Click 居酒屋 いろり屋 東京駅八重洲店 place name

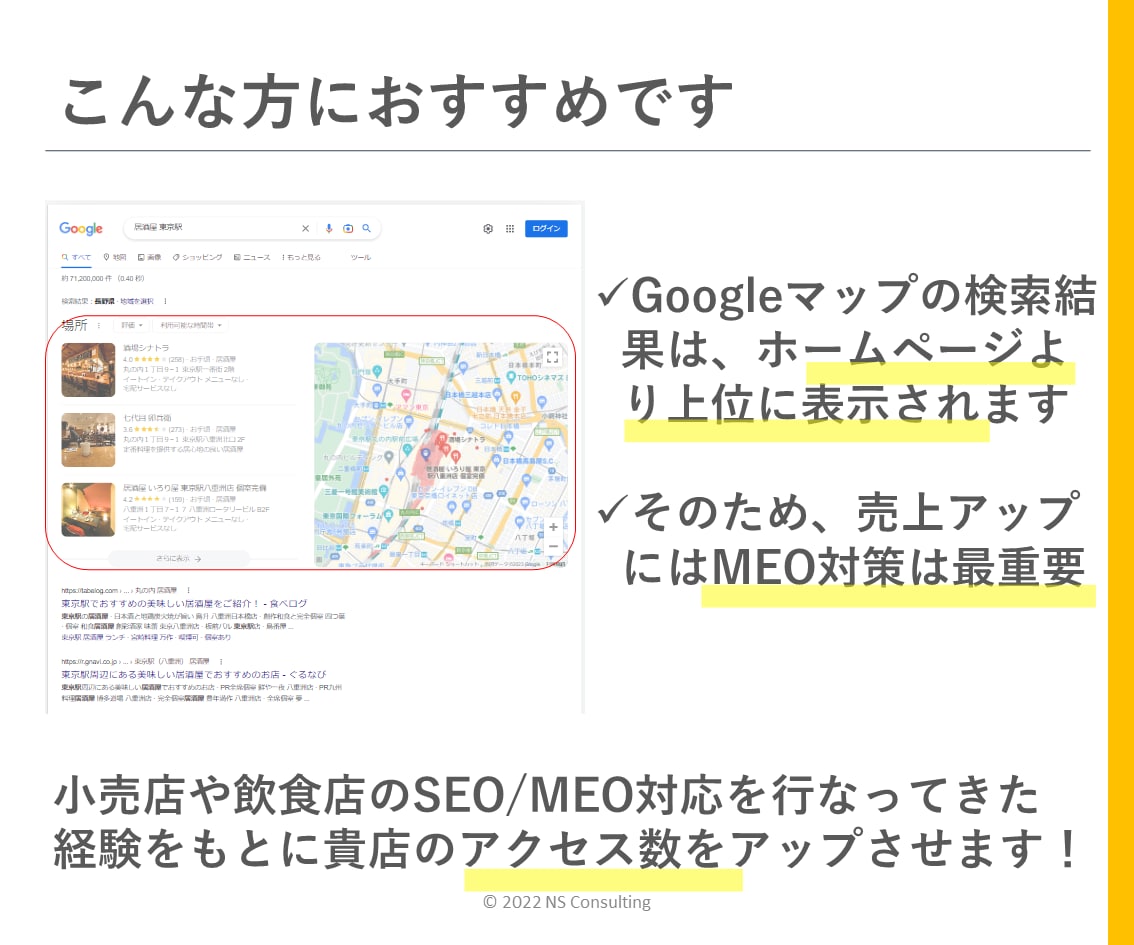click(x=195, y=488)
